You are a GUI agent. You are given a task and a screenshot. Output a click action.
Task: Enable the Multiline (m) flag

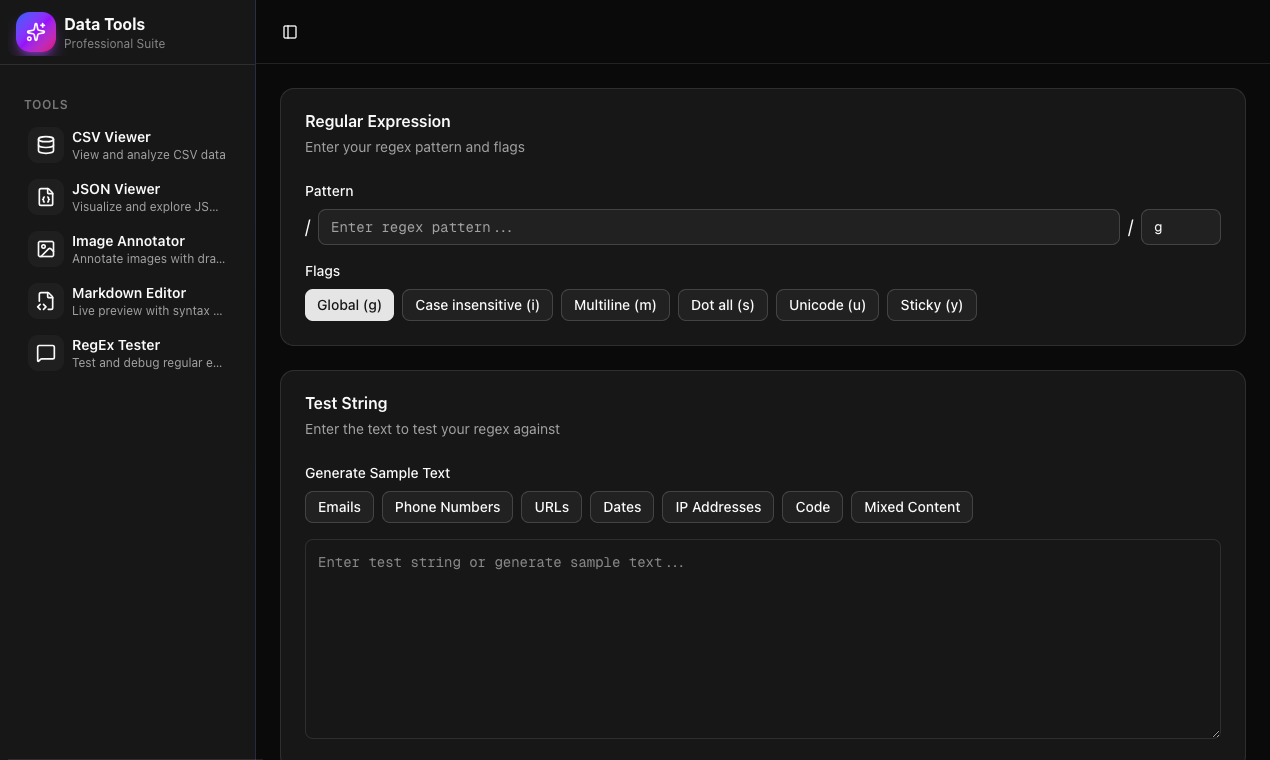tap(615, 305)
